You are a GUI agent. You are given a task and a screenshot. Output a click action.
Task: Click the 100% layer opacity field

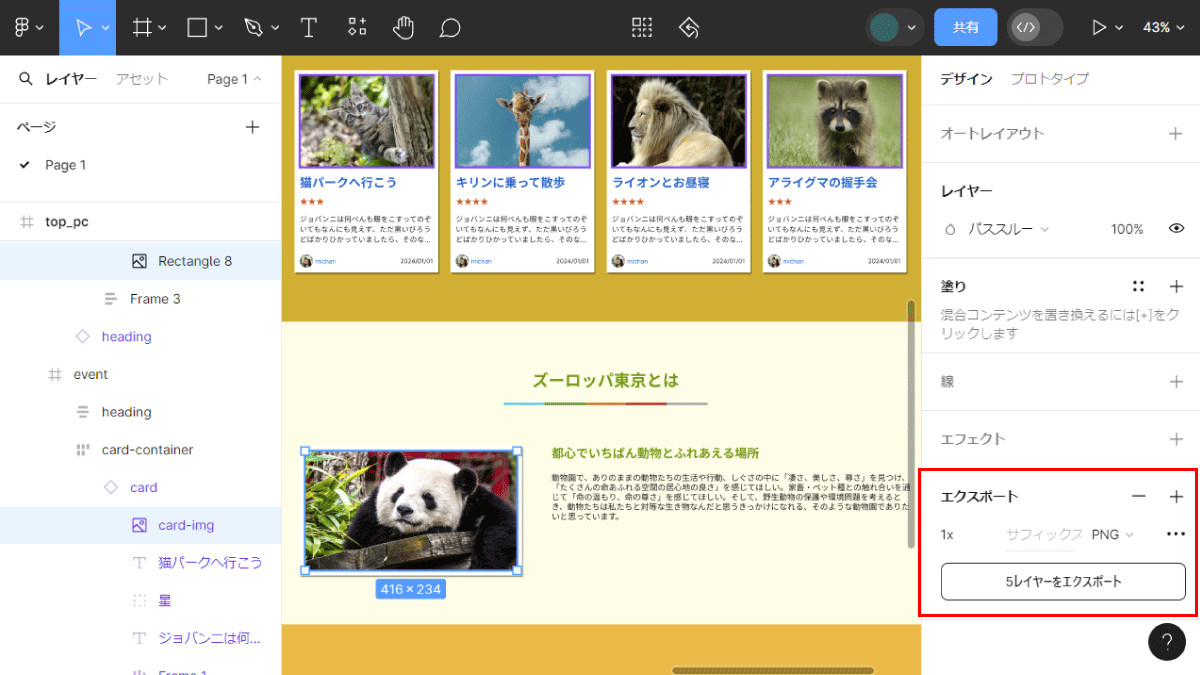[x=1127, y=229]
